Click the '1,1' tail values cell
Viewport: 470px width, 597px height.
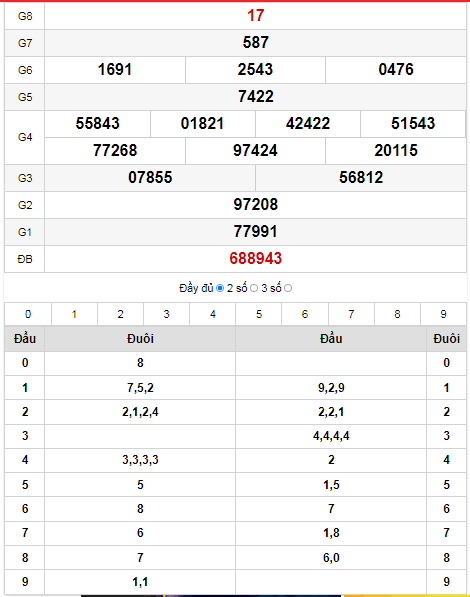140,582
